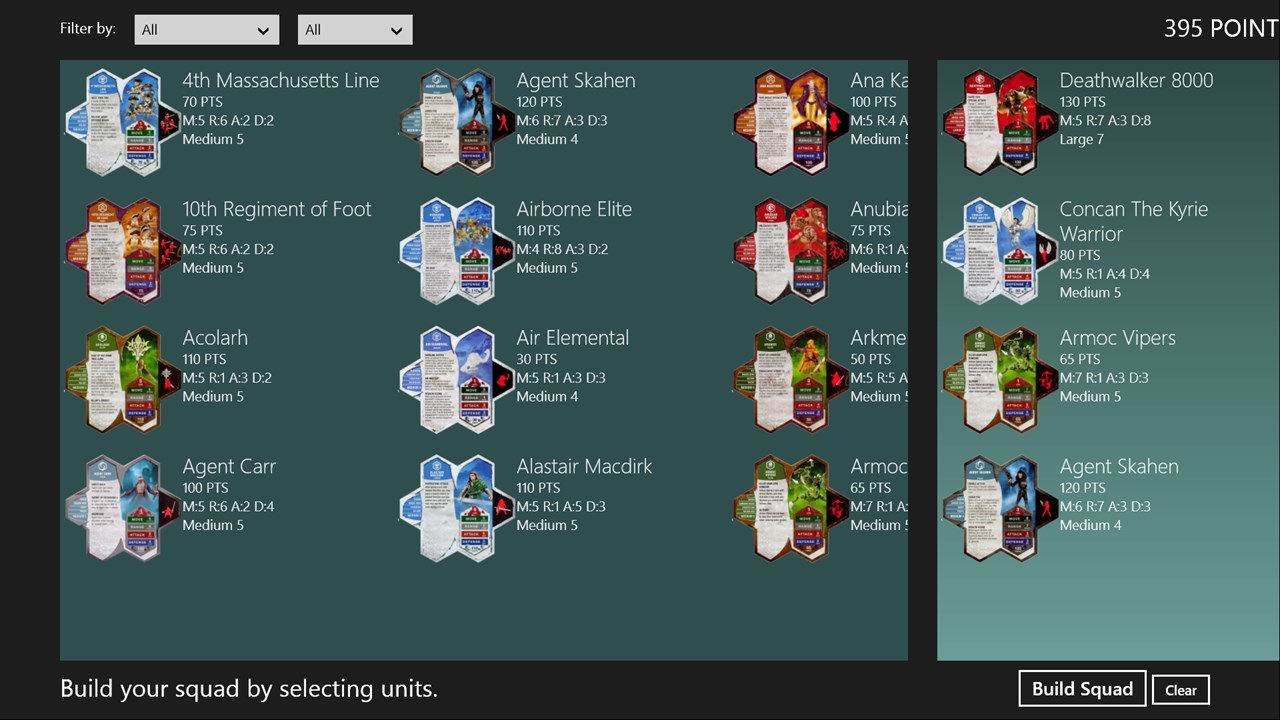Image resolution: width=1280 pixels, height=720 pixels.
Task: Clear the current squad selection
Action: click(x=1180, y=690)
